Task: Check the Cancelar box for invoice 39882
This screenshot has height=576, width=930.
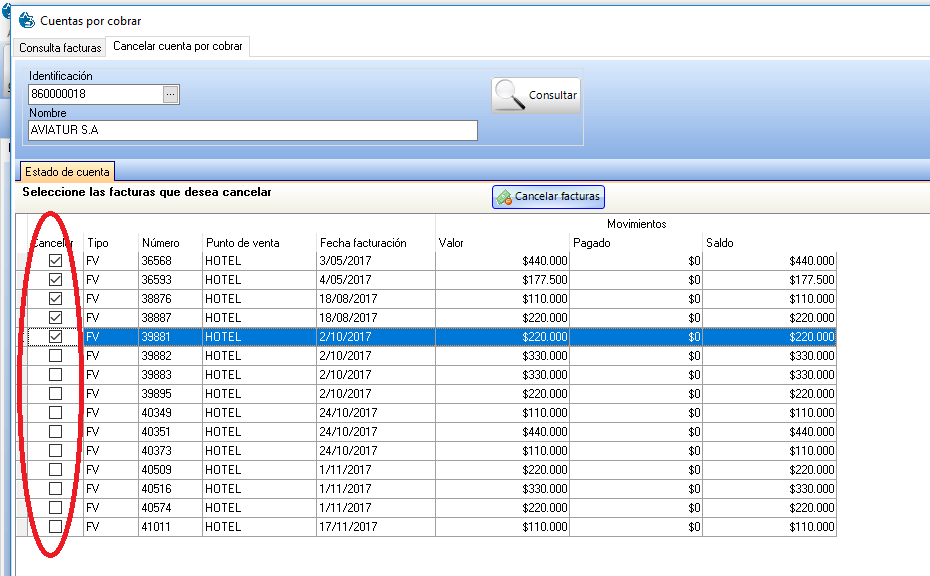Action: pos(56,356)
